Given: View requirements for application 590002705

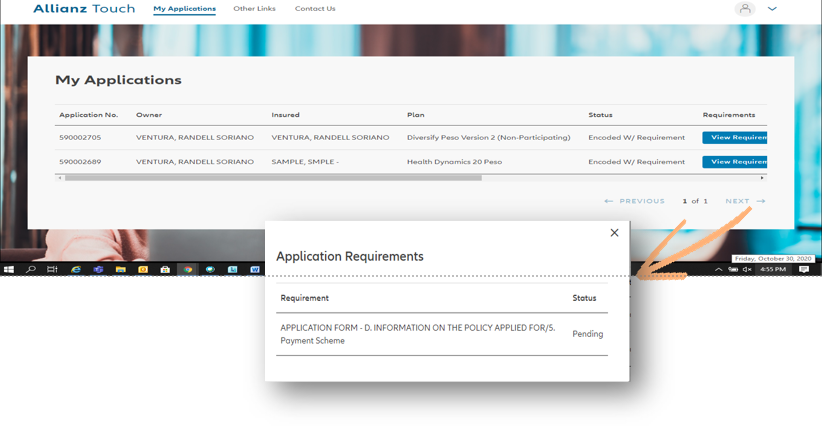Looking at the screenshot, I should click(735, 137).
